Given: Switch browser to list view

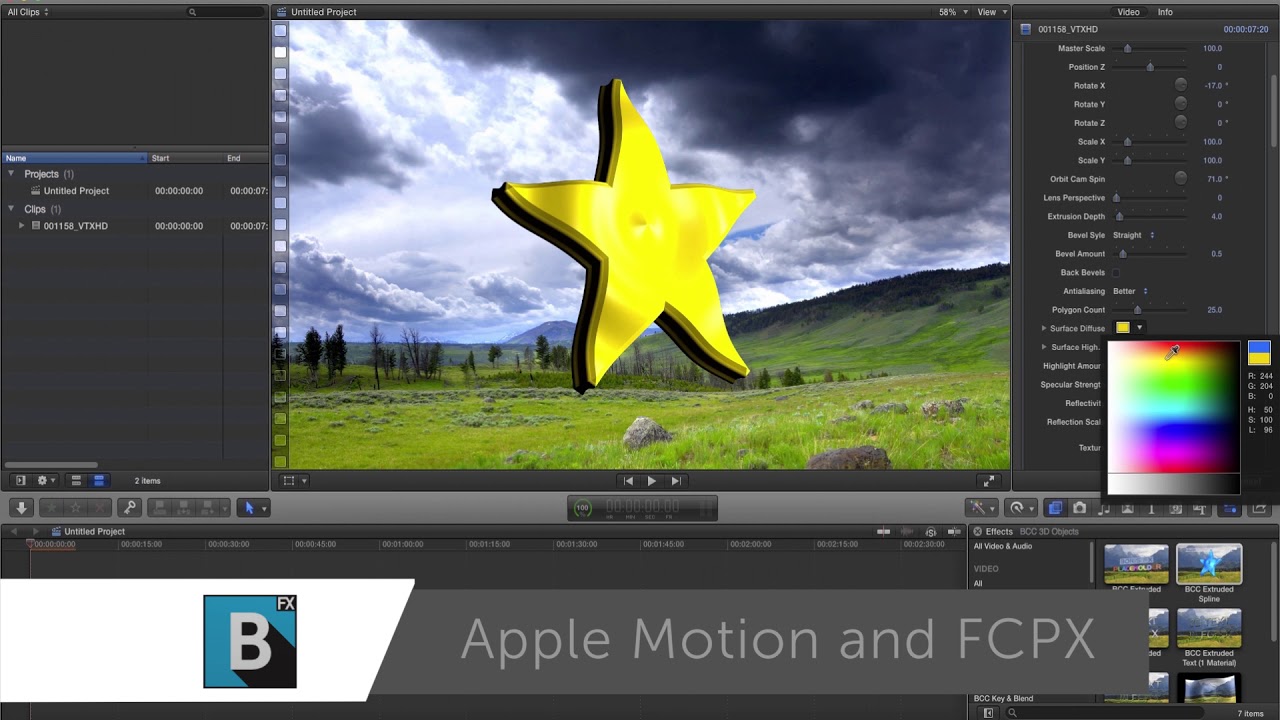Looking at the screenshot, I should point(98,481).
